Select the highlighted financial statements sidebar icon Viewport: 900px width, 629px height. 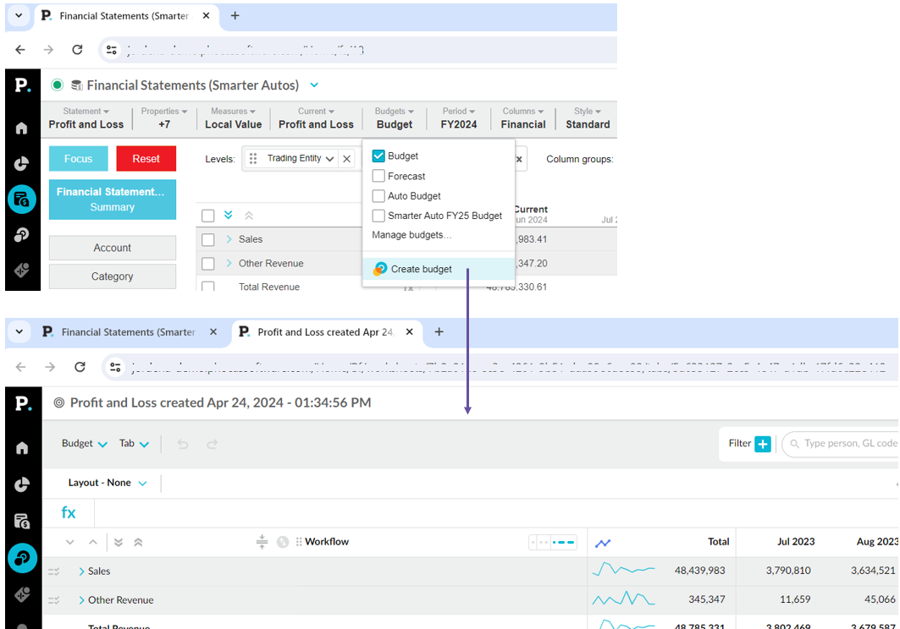[22, 200]
